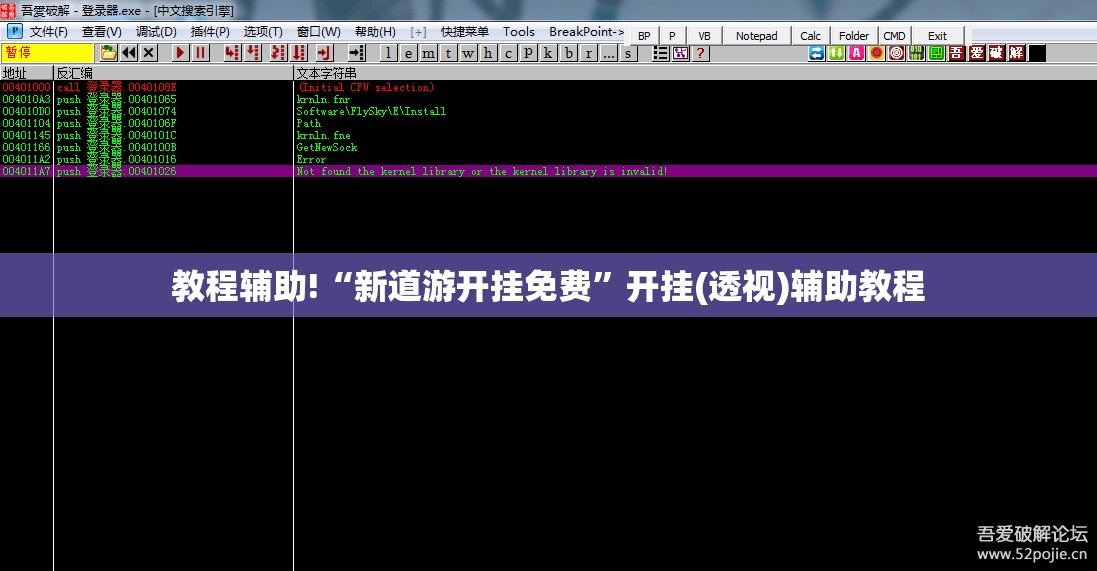Click the red '破' icon

(996, 53)
